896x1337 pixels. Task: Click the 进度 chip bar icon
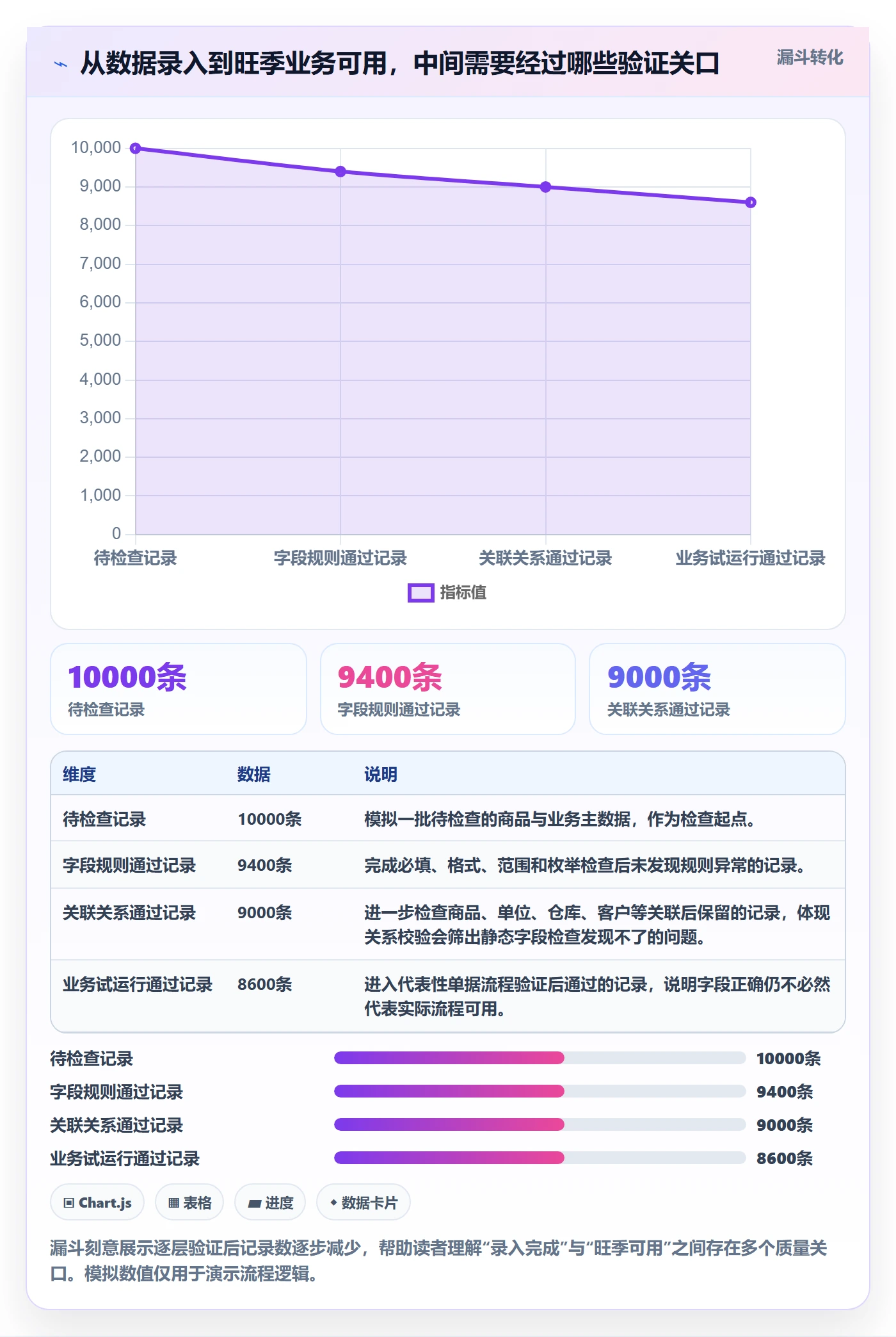tap(254, 1204)
